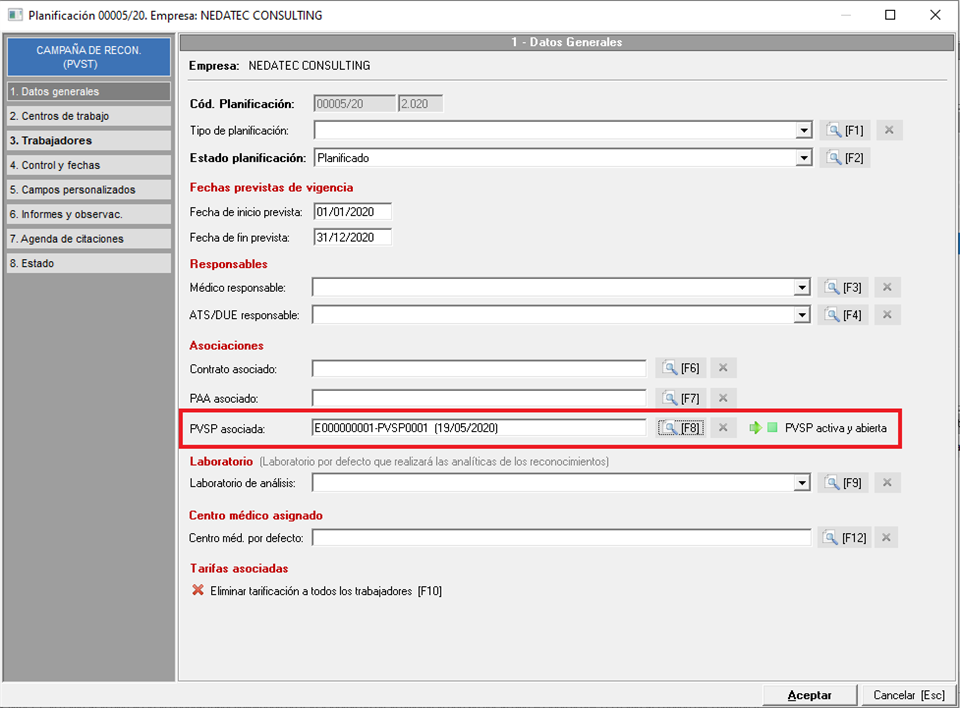Click Cancelar [Esc] button
The image size is (960, 708).
tap(907, 695)
